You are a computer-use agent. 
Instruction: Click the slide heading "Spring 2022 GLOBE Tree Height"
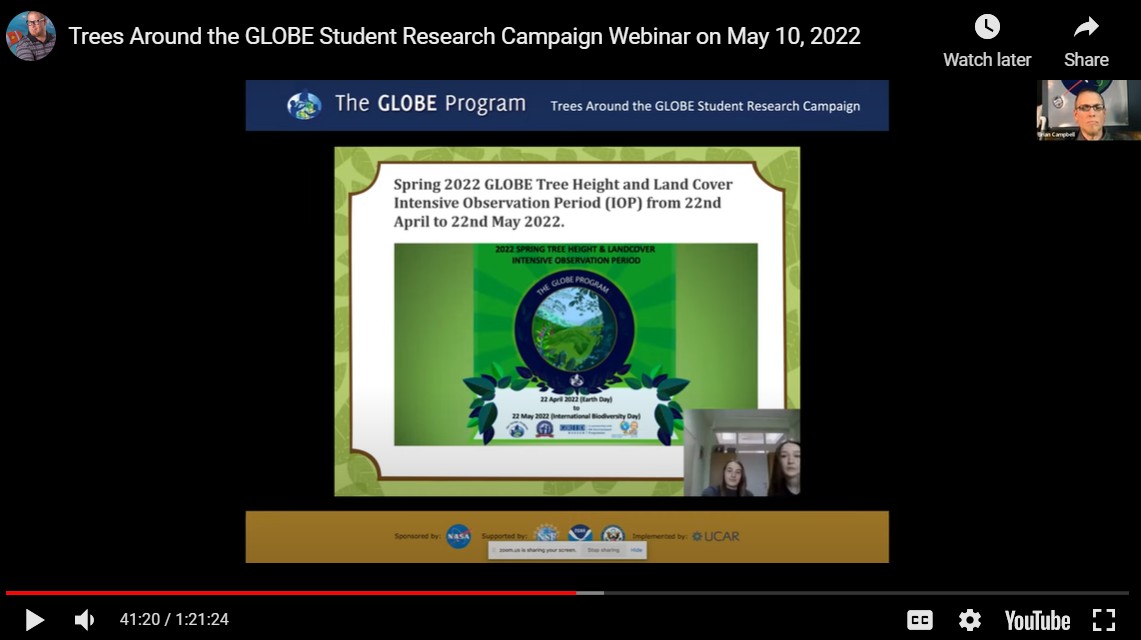click(x=563, y=203)
